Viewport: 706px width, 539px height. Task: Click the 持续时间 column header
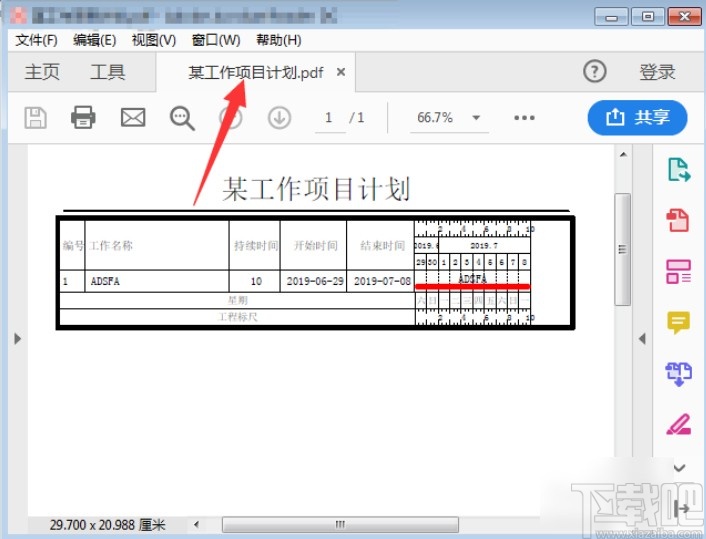pos(256,245)
